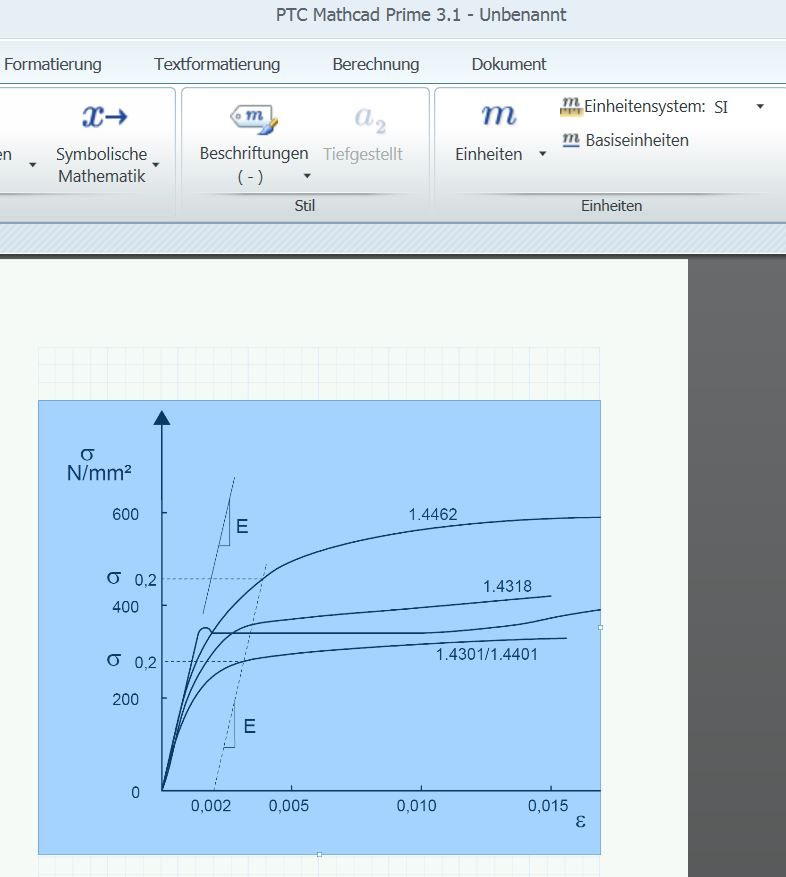Click the Symbolische Mathematik x→ icon
786x877 pixels.
[x=104, y=117]
